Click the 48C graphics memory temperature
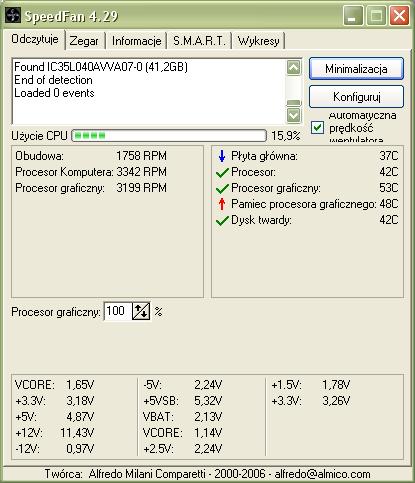Viewport: 415px width, 483px height. coord(389,204)
